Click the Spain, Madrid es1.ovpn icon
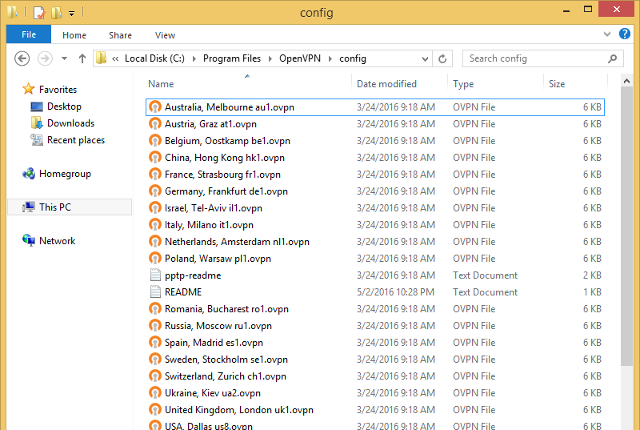 [155, 342]
